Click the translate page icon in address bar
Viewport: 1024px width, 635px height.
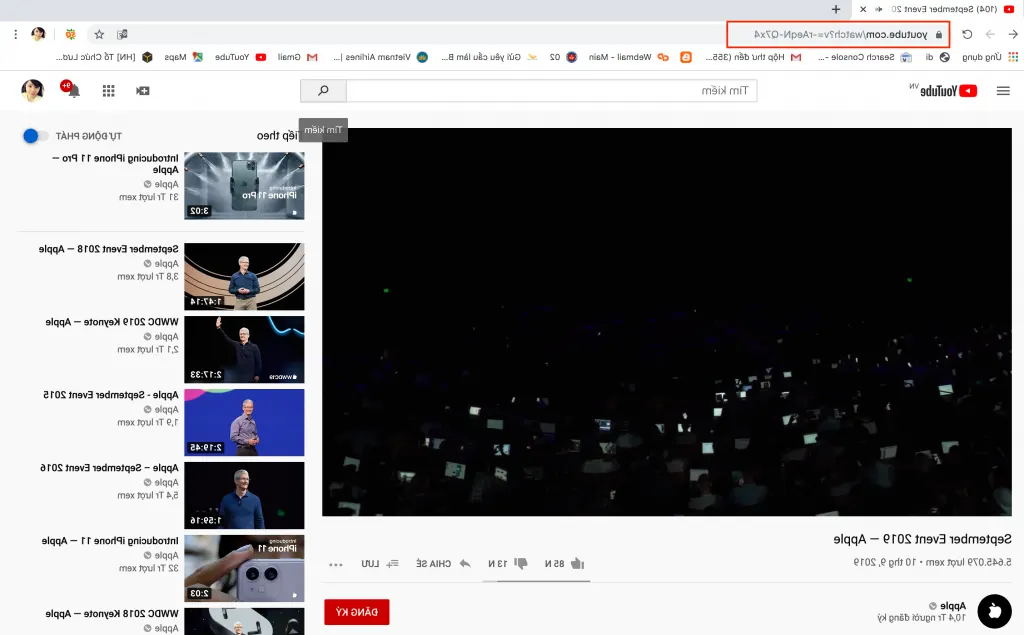[x=122, y=34]
